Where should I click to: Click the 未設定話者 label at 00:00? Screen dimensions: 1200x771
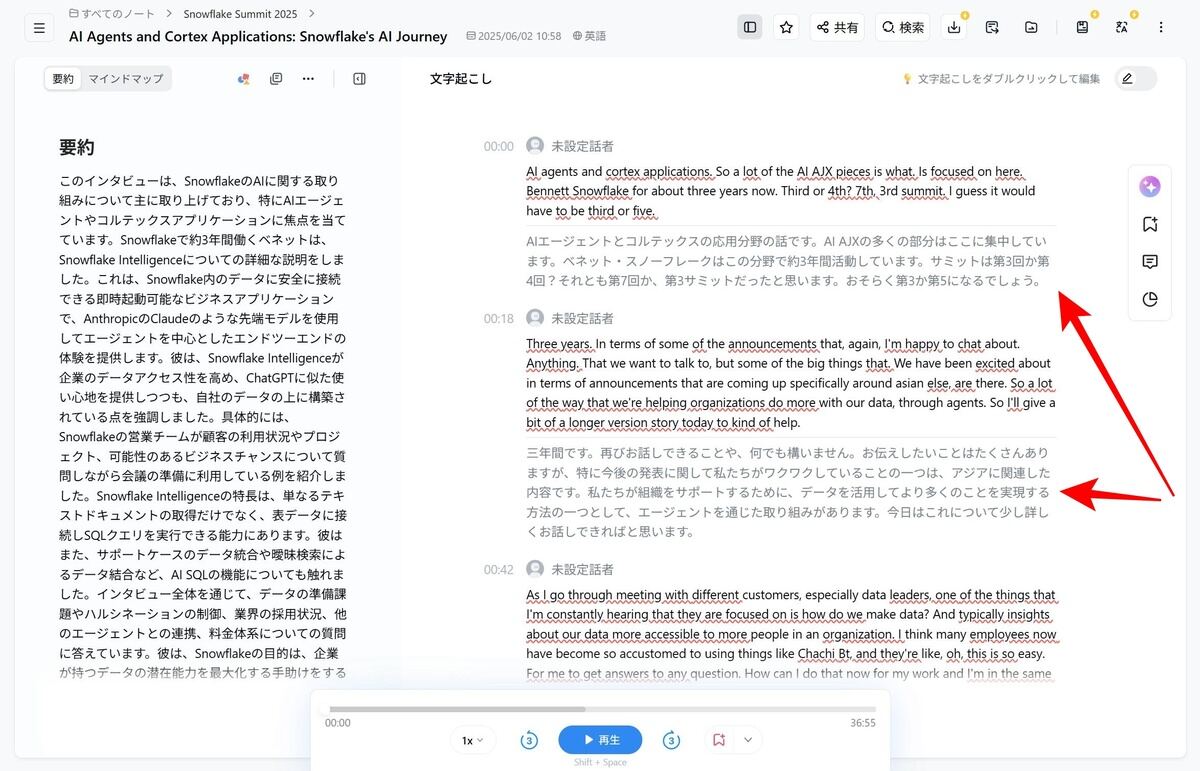click(583, 146)
